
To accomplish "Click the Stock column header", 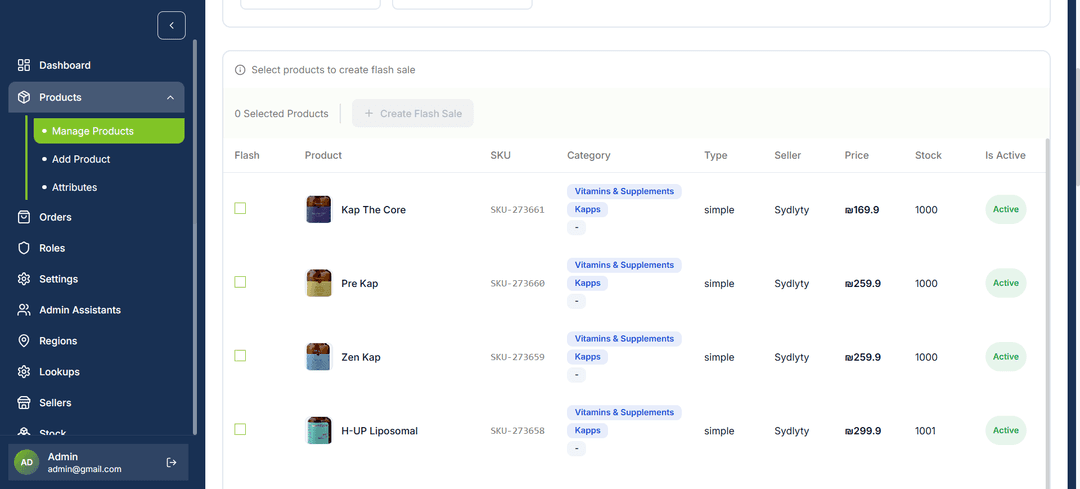I will tap(928, 156).
